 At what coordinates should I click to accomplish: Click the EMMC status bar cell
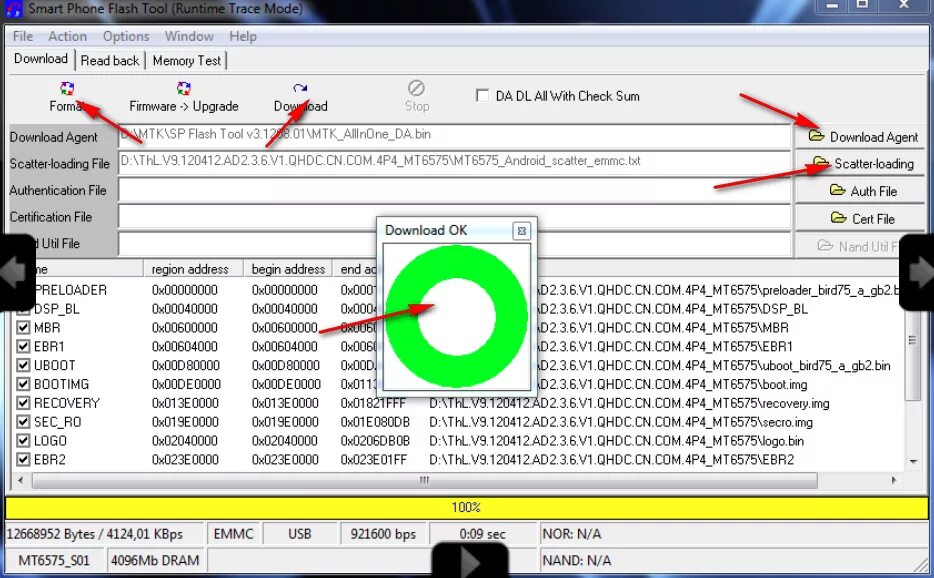point(234,534)
